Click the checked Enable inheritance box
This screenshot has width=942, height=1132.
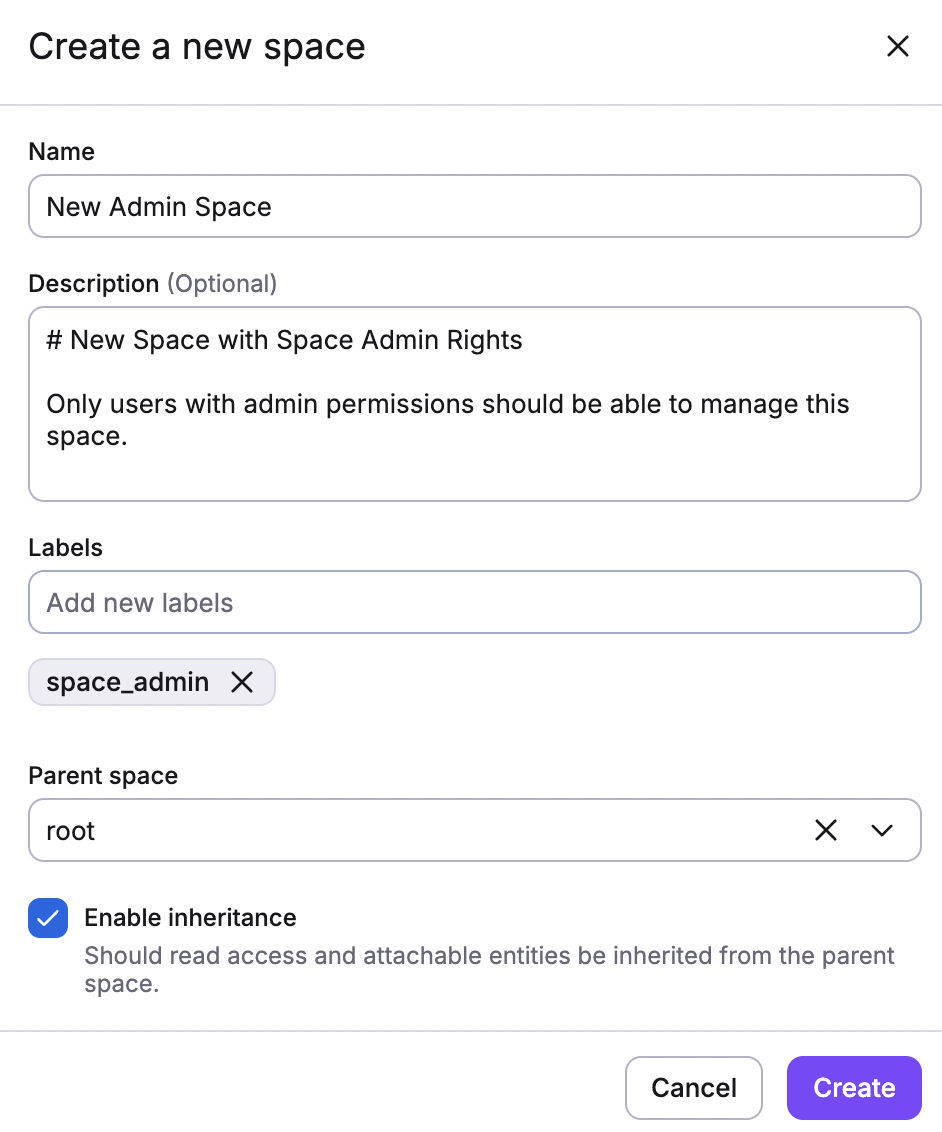coord(48,918)
